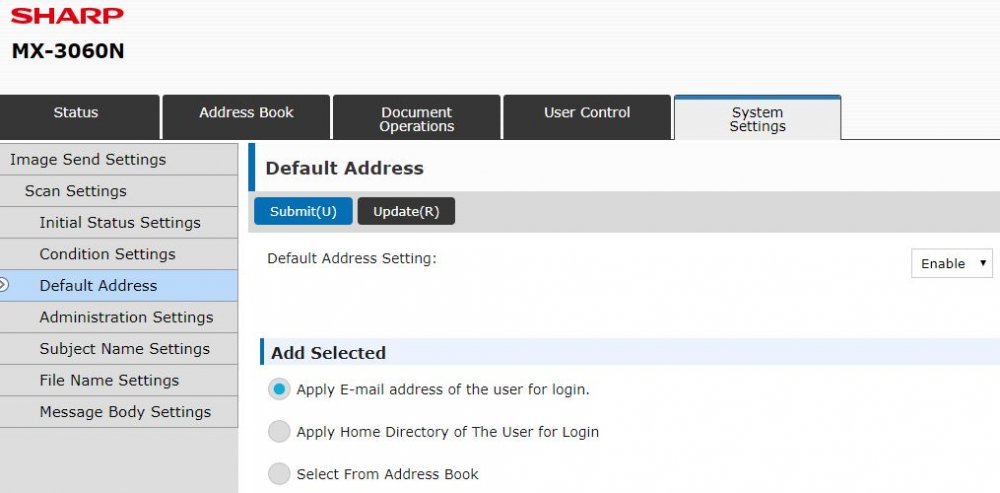Switch to the Status tab
The image size is (1000, 493).
(x=76, y=113)
